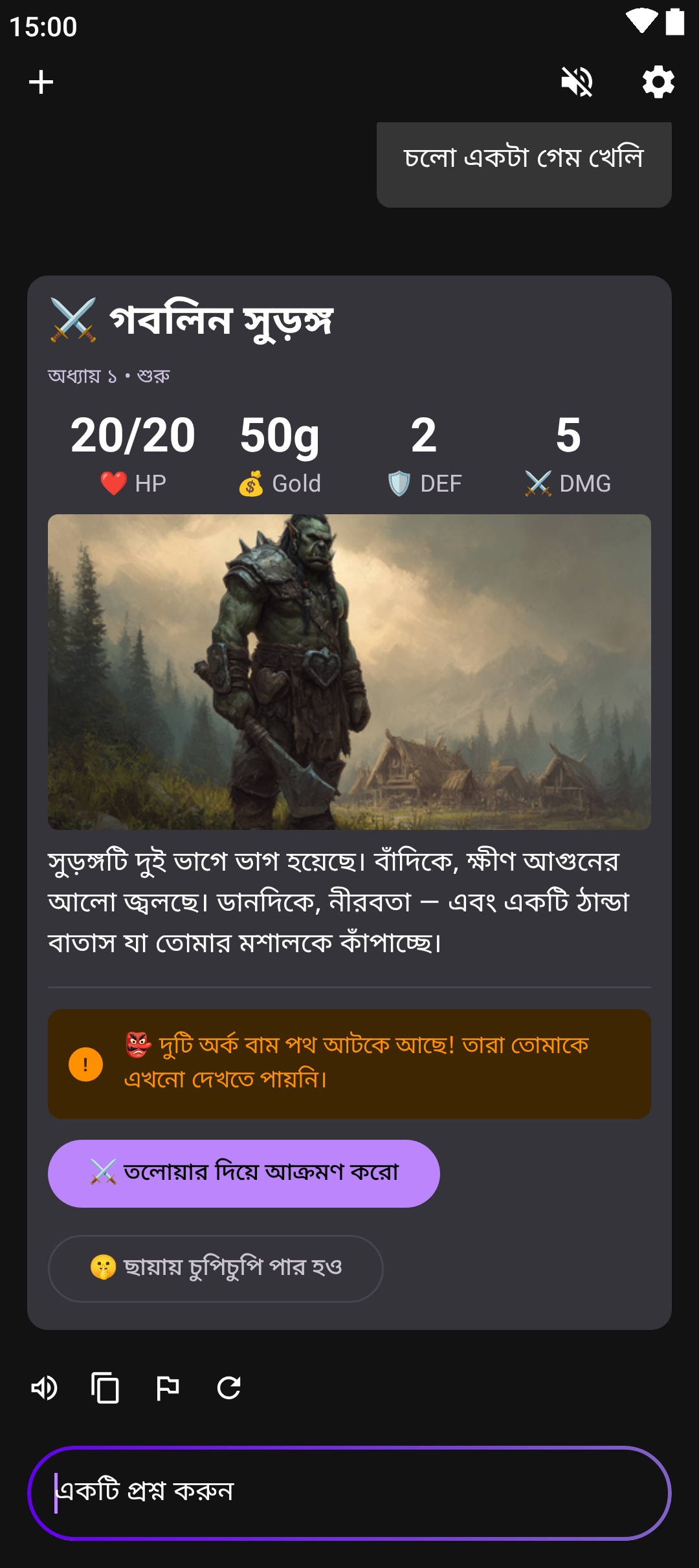
Task: Tap the 'অধ্যায় ১ • শুরু' chapter label
Action: [x=109, y=376]
